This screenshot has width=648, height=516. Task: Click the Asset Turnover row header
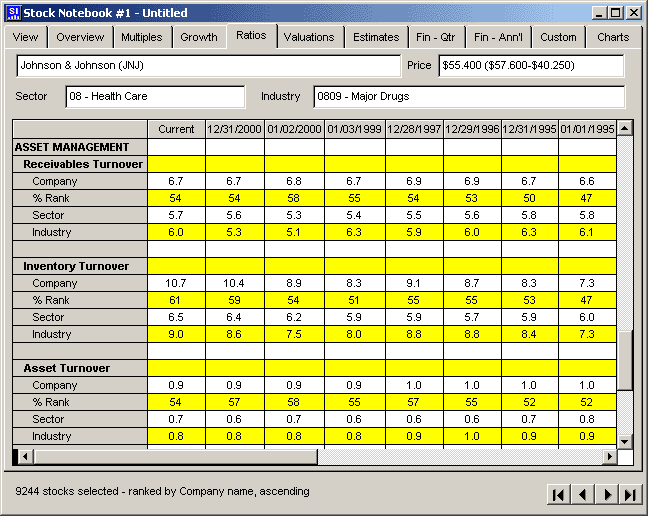[80, 368]
